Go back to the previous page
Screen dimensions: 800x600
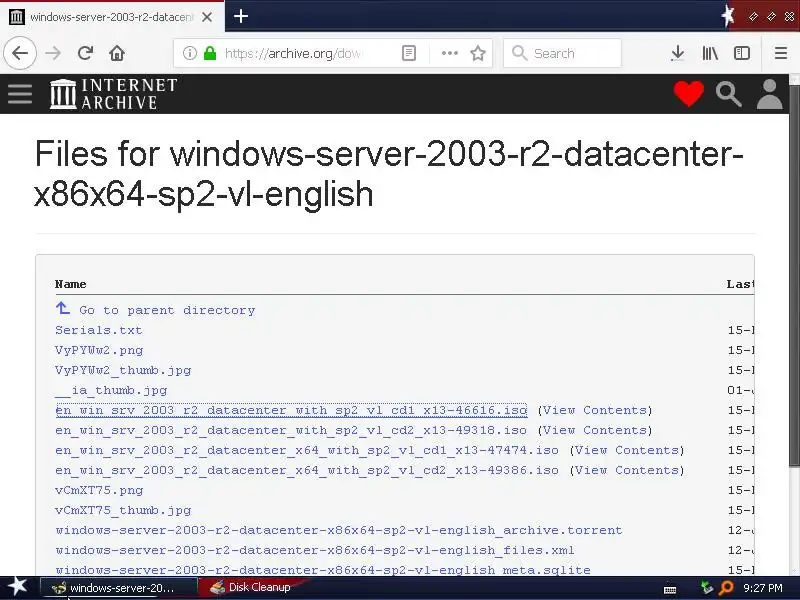pos(20,53)
